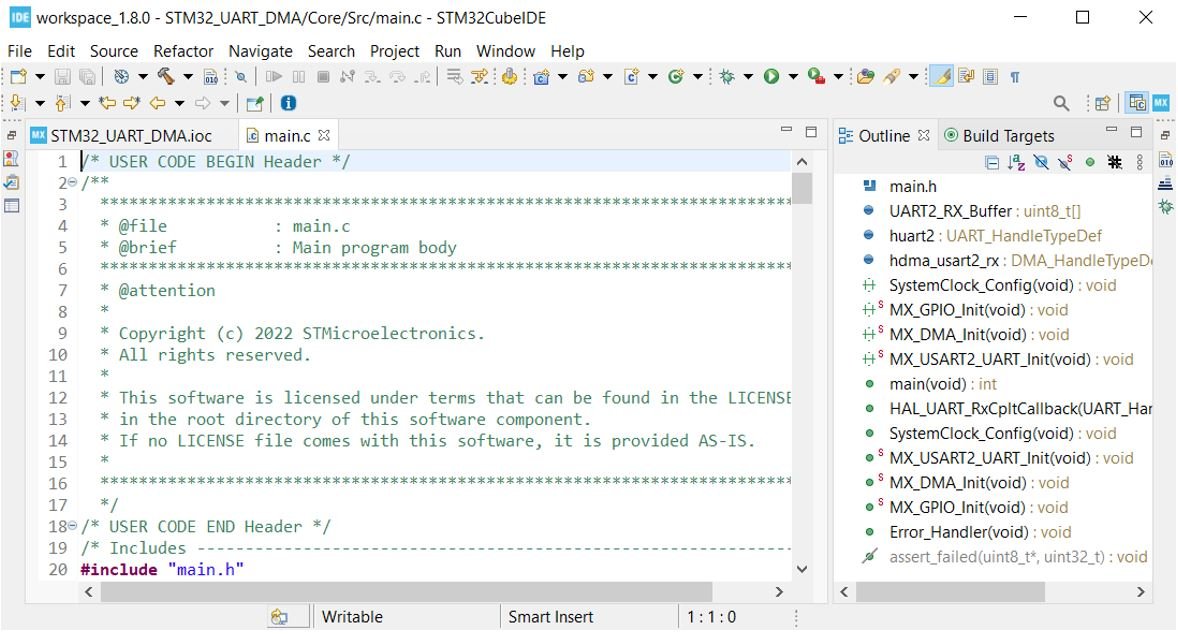Screen dimensions: 1178x634
Task: Toggle the highlighter Mark Occurrences button
Action: point(941,77)
